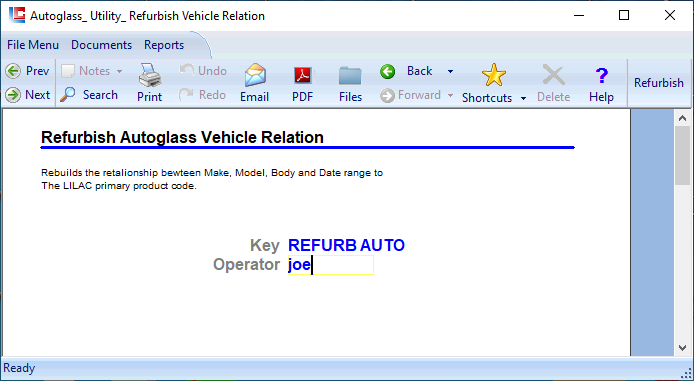Click the Redo arrow icon
The image size is (694, 381).
187,95
